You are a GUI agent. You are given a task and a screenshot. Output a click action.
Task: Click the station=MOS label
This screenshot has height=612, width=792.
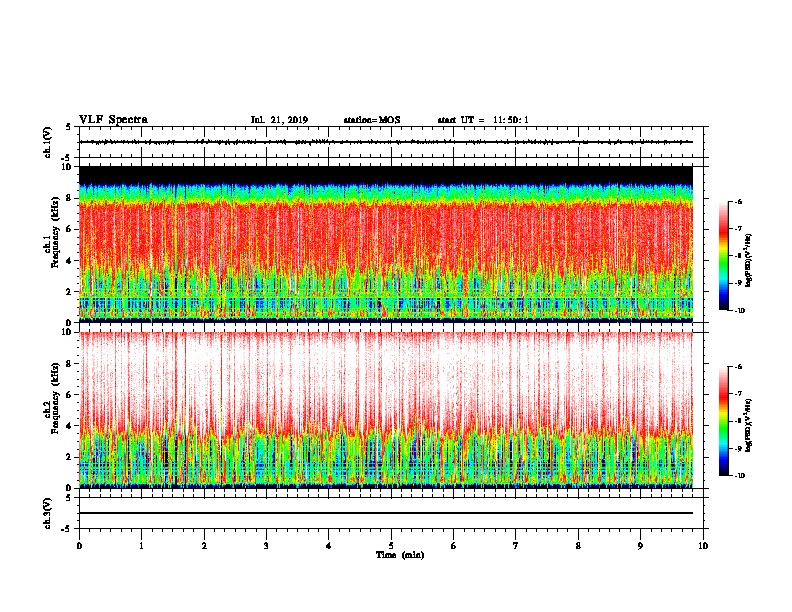pyautogui.click(x=372, y=120)
